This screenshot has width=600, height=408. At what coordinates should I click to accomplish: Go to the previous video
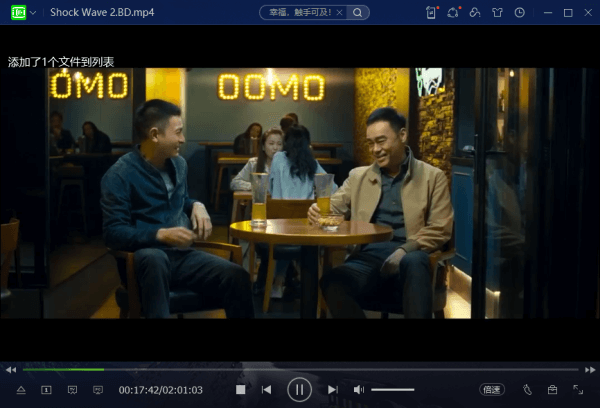pos(267,390)
